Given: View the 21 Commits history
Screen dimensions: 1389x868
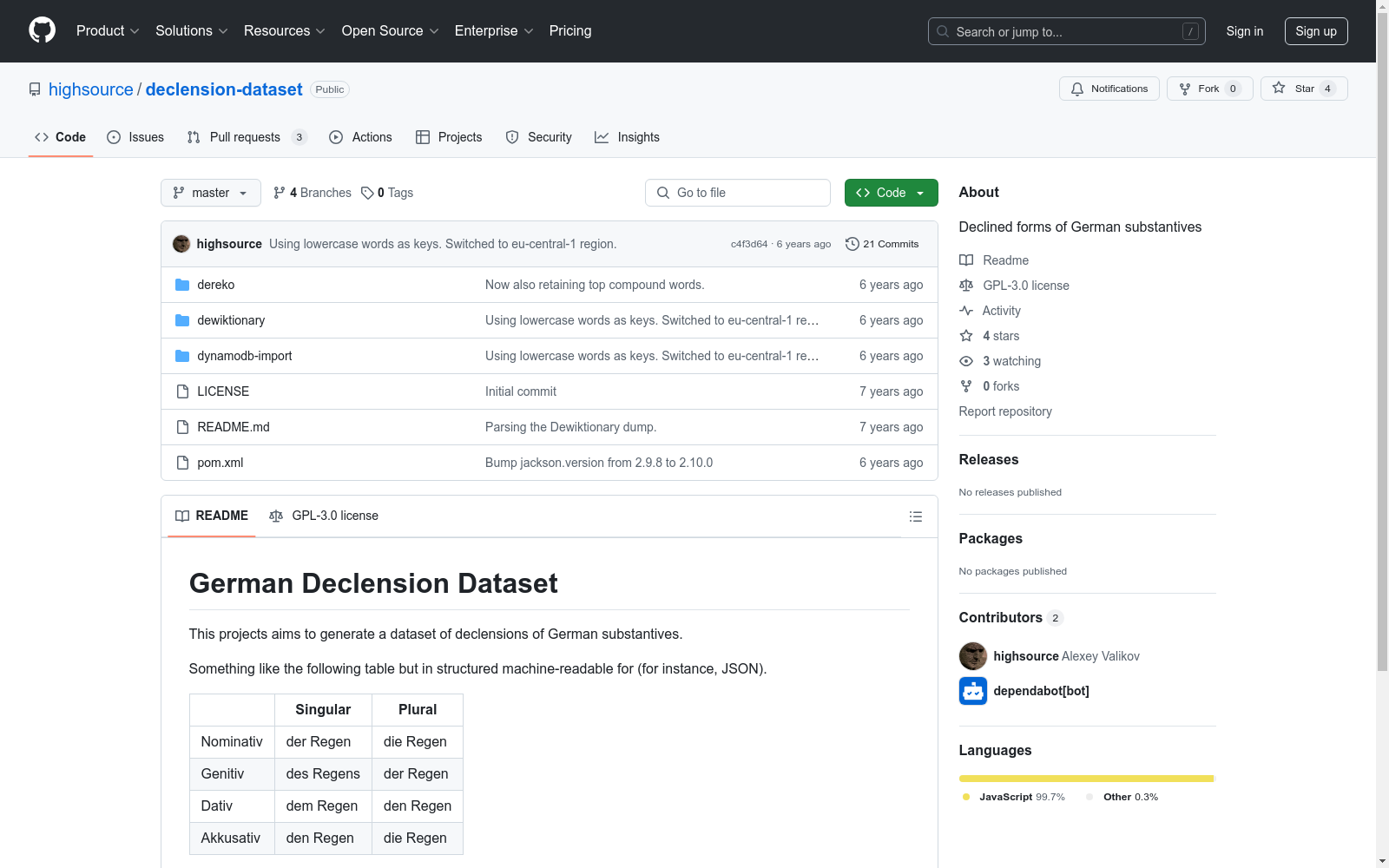Looking at the screenshot, I should pos(882,244).
